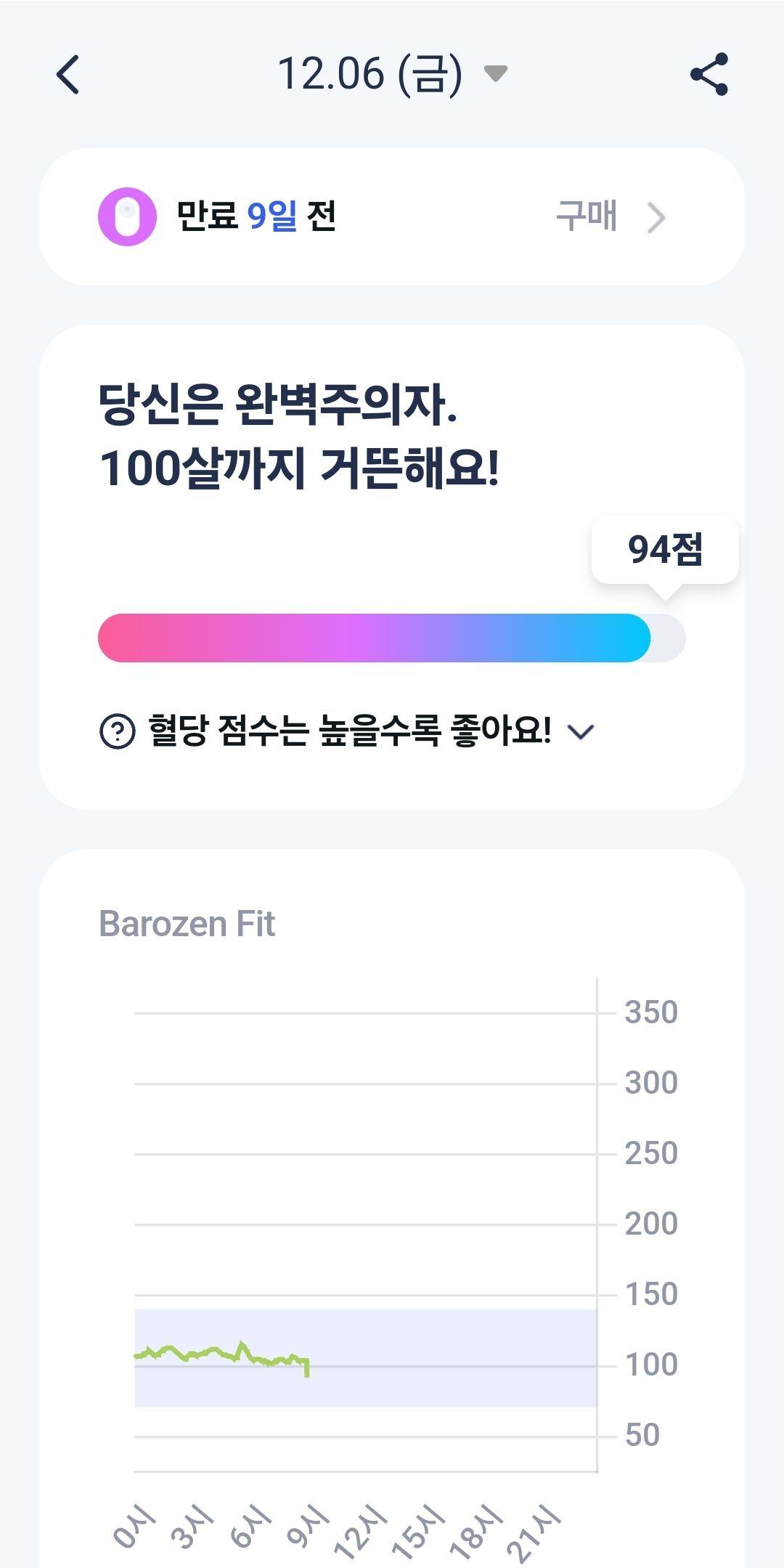
Task: Click the question mark help icon
Action: tap(117, 731)
